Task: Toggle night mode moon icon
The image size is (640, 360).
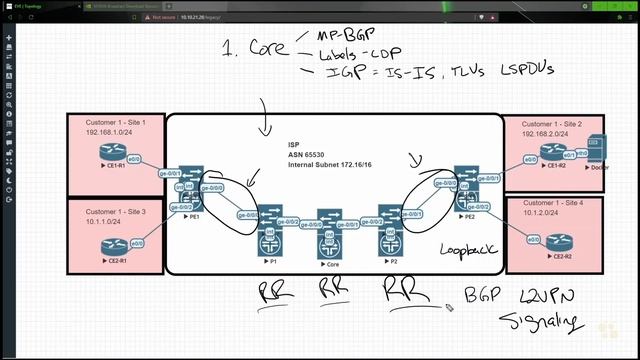Action: (9, 180)
